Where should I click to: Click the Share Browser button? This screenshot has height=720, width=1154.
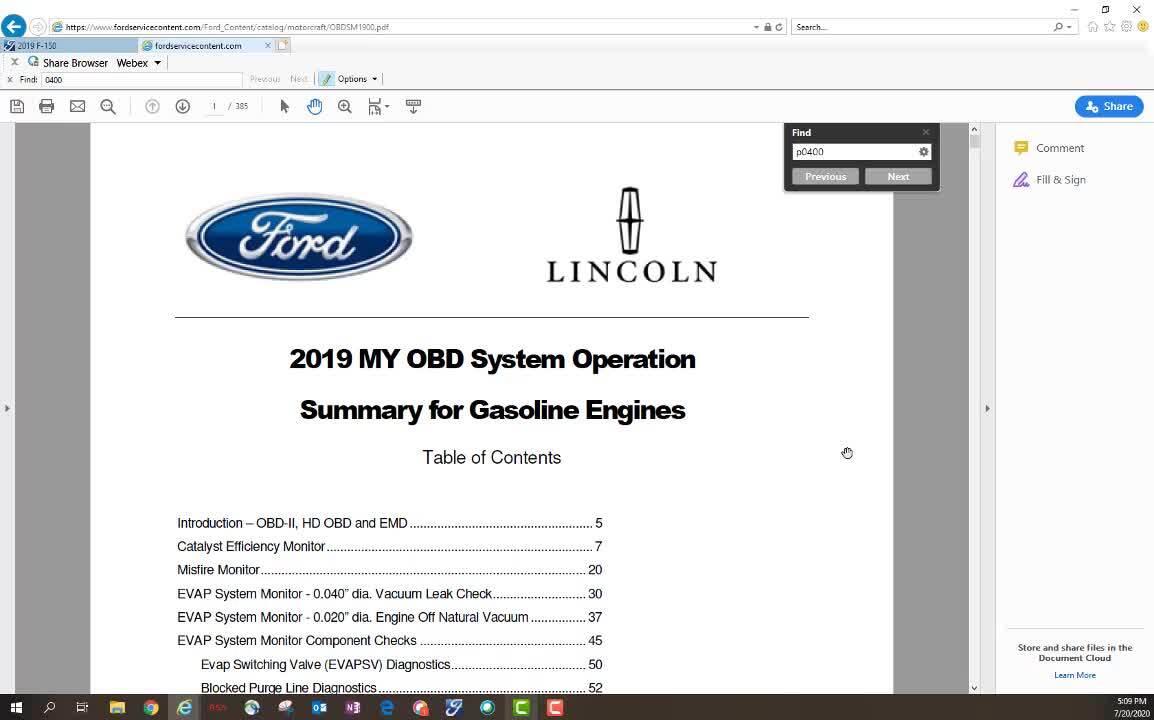pyautogui.click(x=68, y=63)
